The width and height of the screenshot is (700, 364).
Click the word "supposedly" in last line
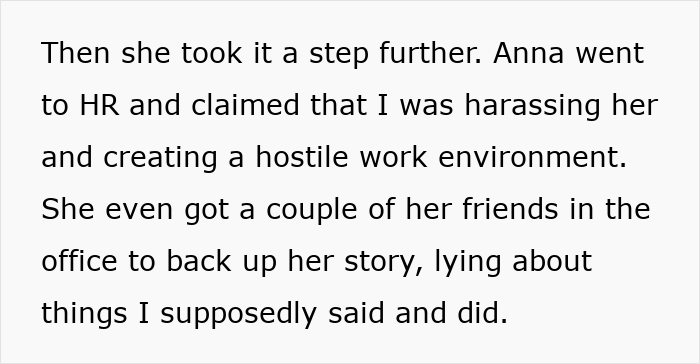tap(238, 315)
